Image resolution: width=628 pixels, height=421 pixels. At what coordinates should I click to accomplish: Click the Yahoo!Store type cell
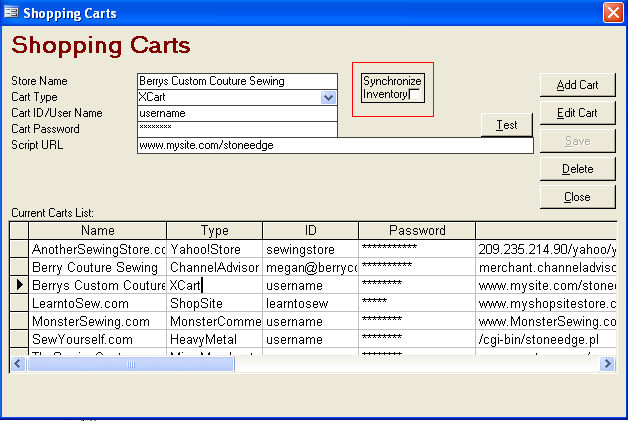pyautogui.click(x=214, y=249)
